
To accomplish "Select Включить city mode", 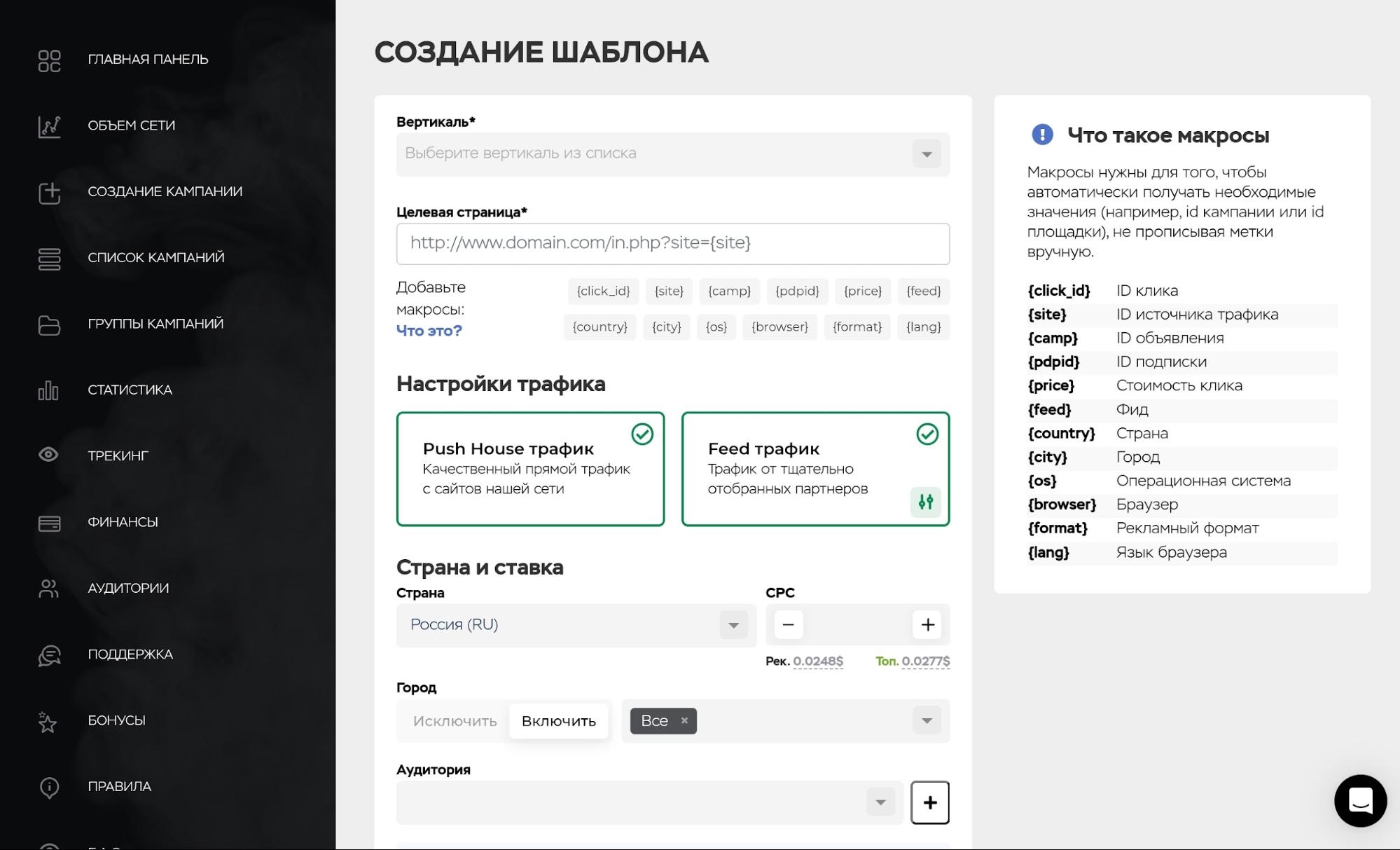I will pyautogui.click(x=559, y=721).
